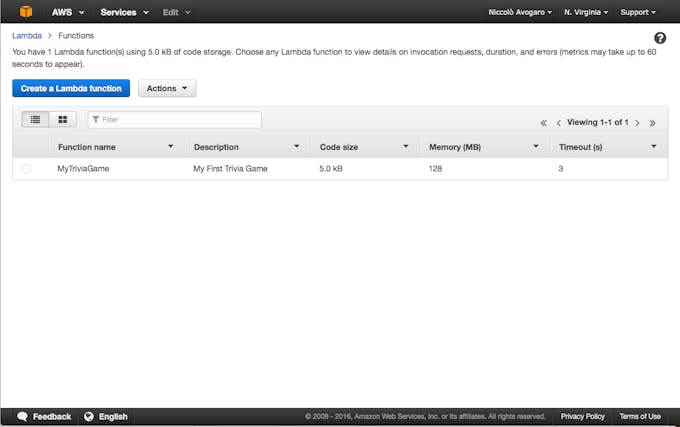
Task: Click the Code size column header
Action: (x=339, y=147)
